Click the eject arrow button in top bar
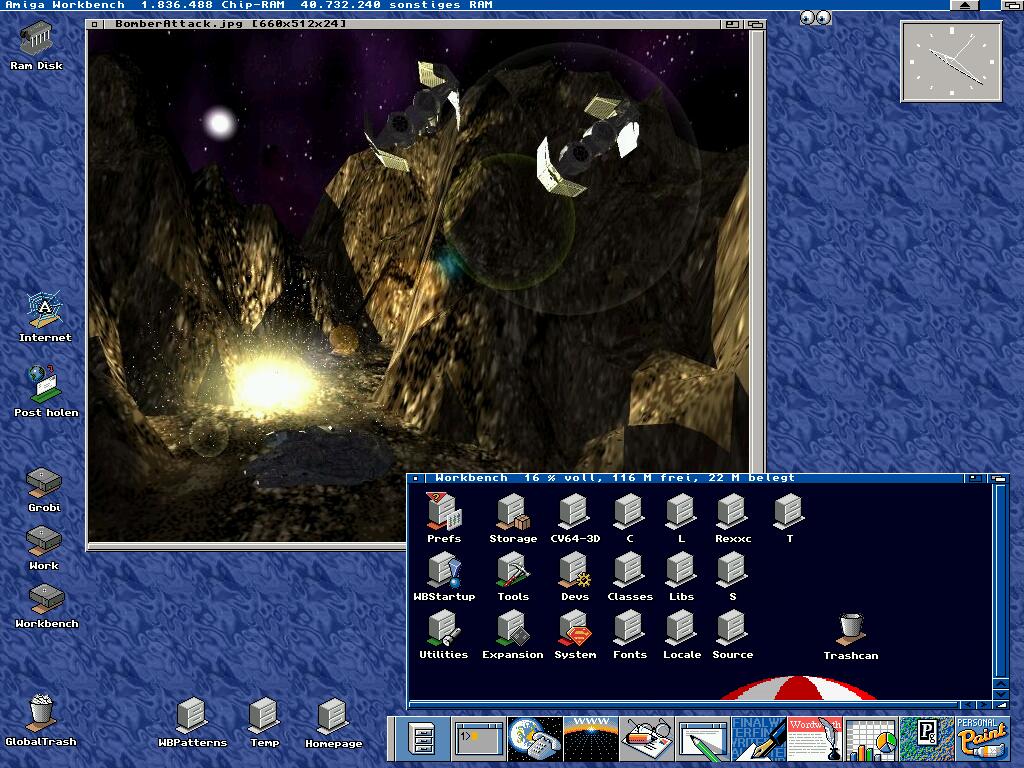This screenshot has height=768, width=1024. [966, 5]
